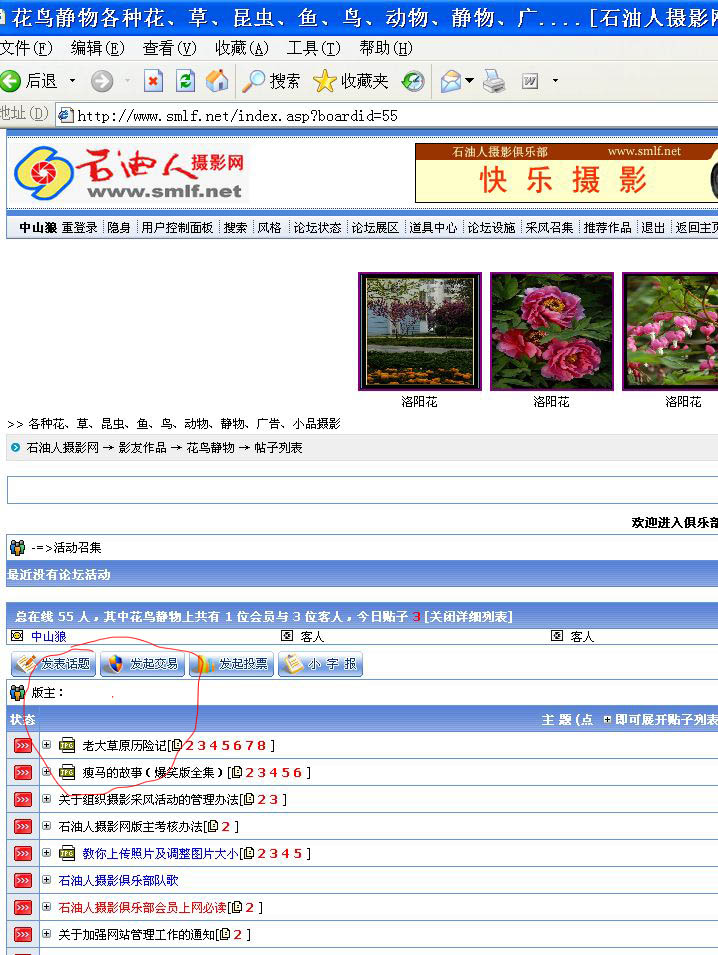Open 论坛展区 in the forum nav
This screenshot has height=955, width=718.
click(375, 228)
